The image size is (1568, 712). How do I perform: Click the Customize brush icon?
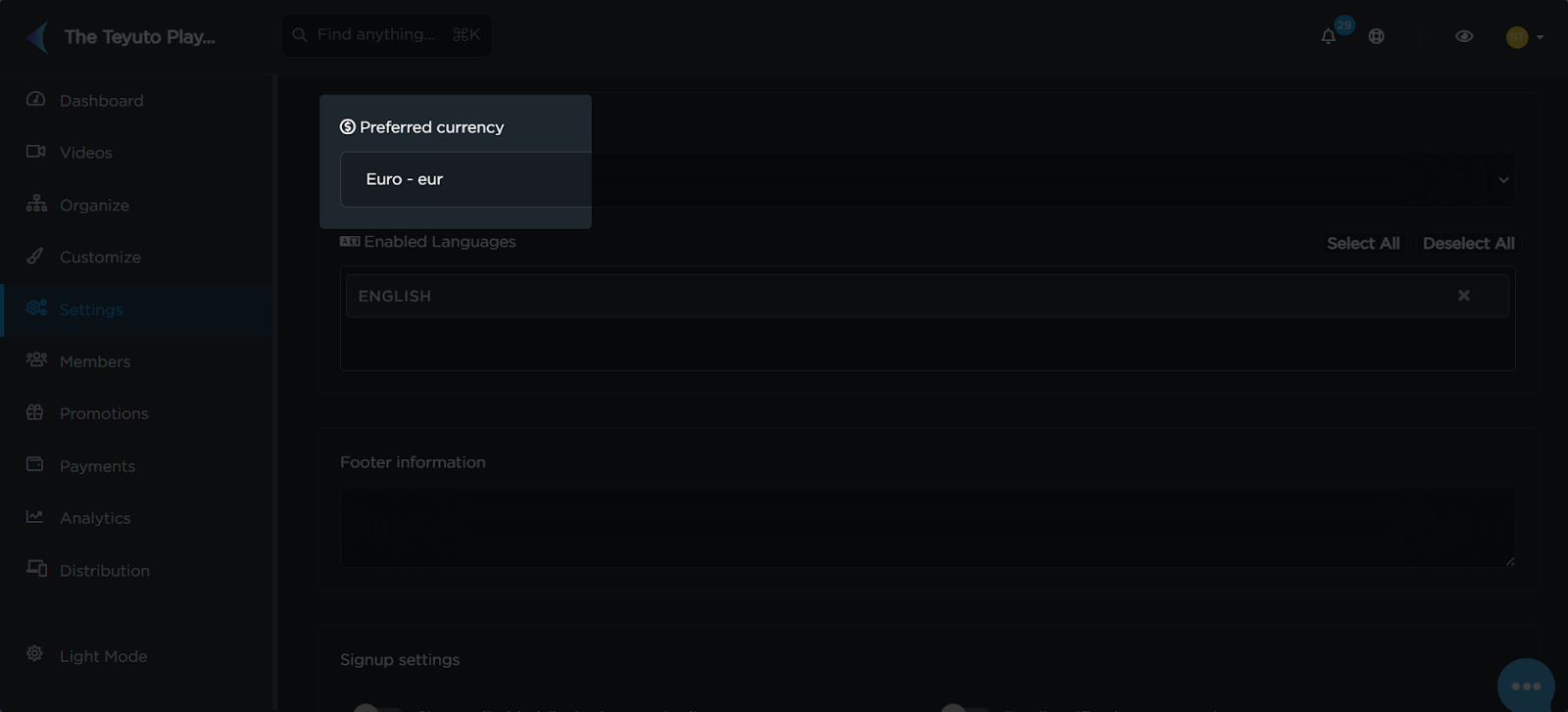(35, 256)
